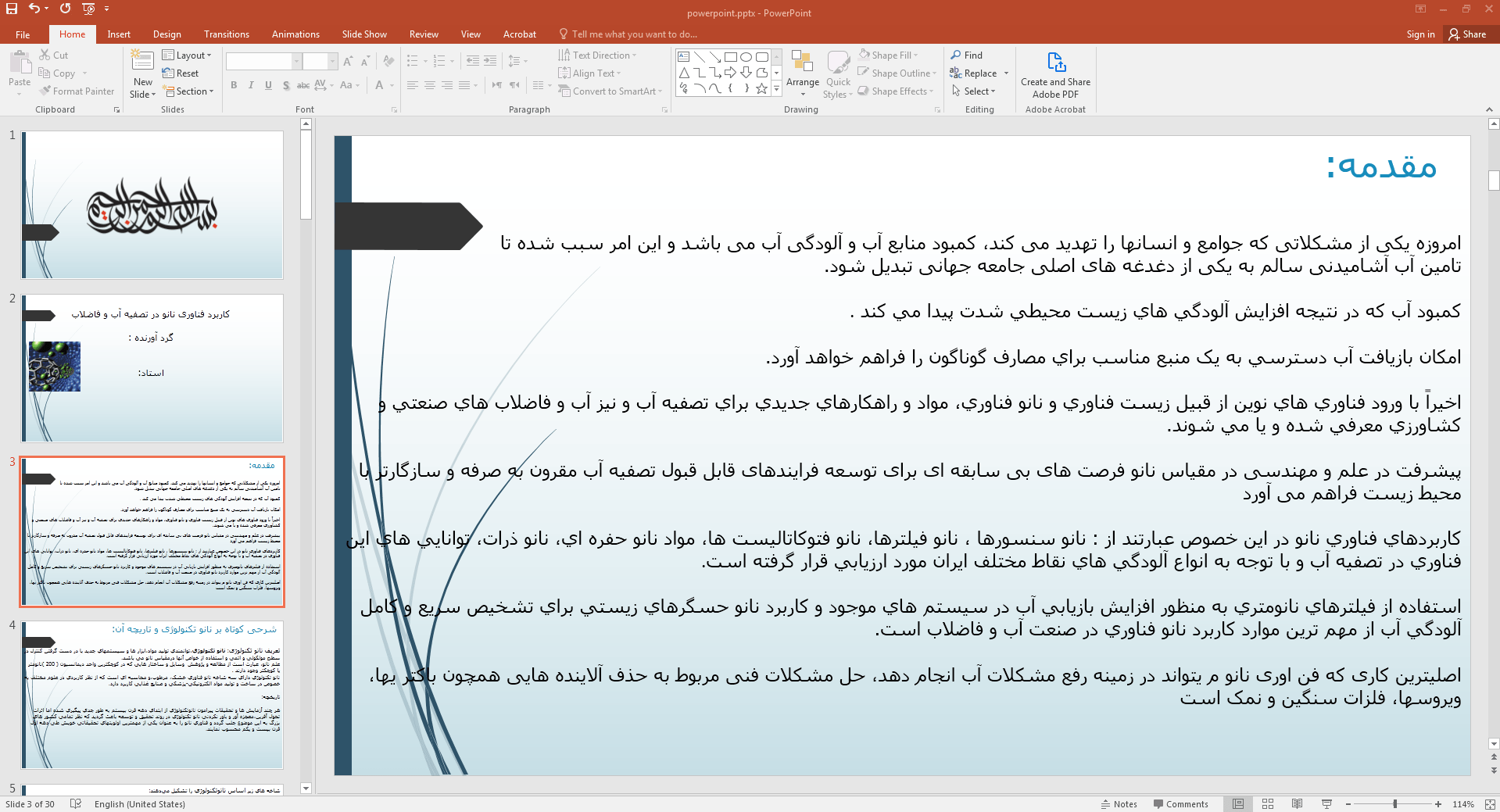Increase list indent level

point(490,61)
